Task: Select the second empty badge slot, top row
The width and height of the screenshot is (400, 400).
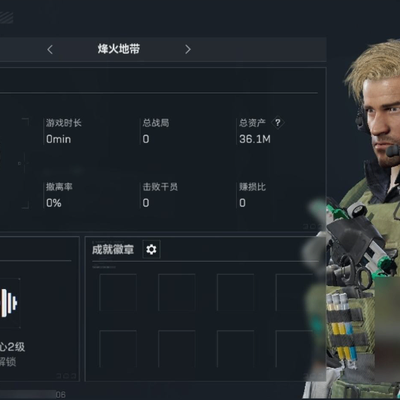Action: tap(177, 293)
